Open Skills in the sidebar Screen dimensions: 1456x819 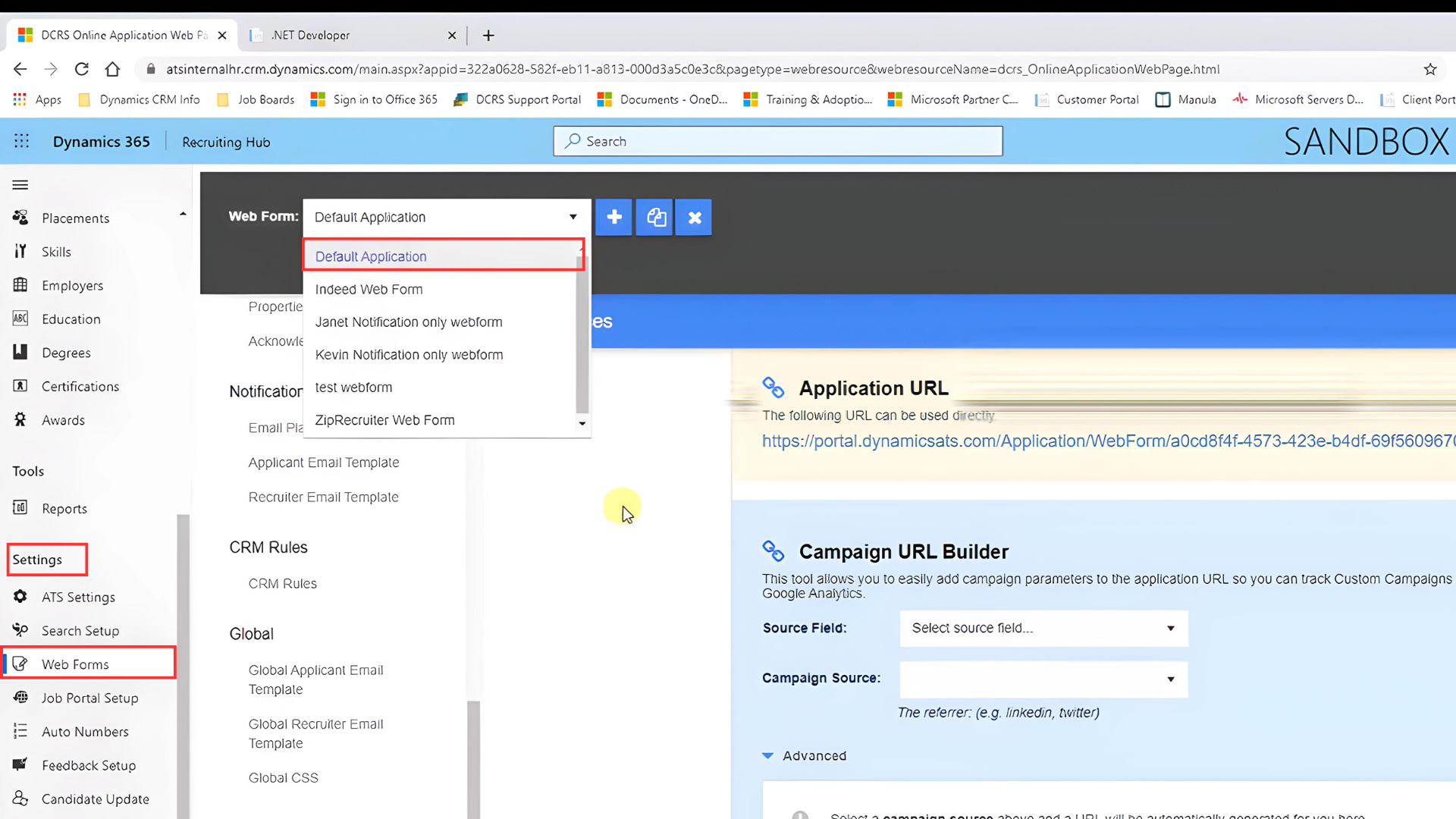(x=56, y=252)
